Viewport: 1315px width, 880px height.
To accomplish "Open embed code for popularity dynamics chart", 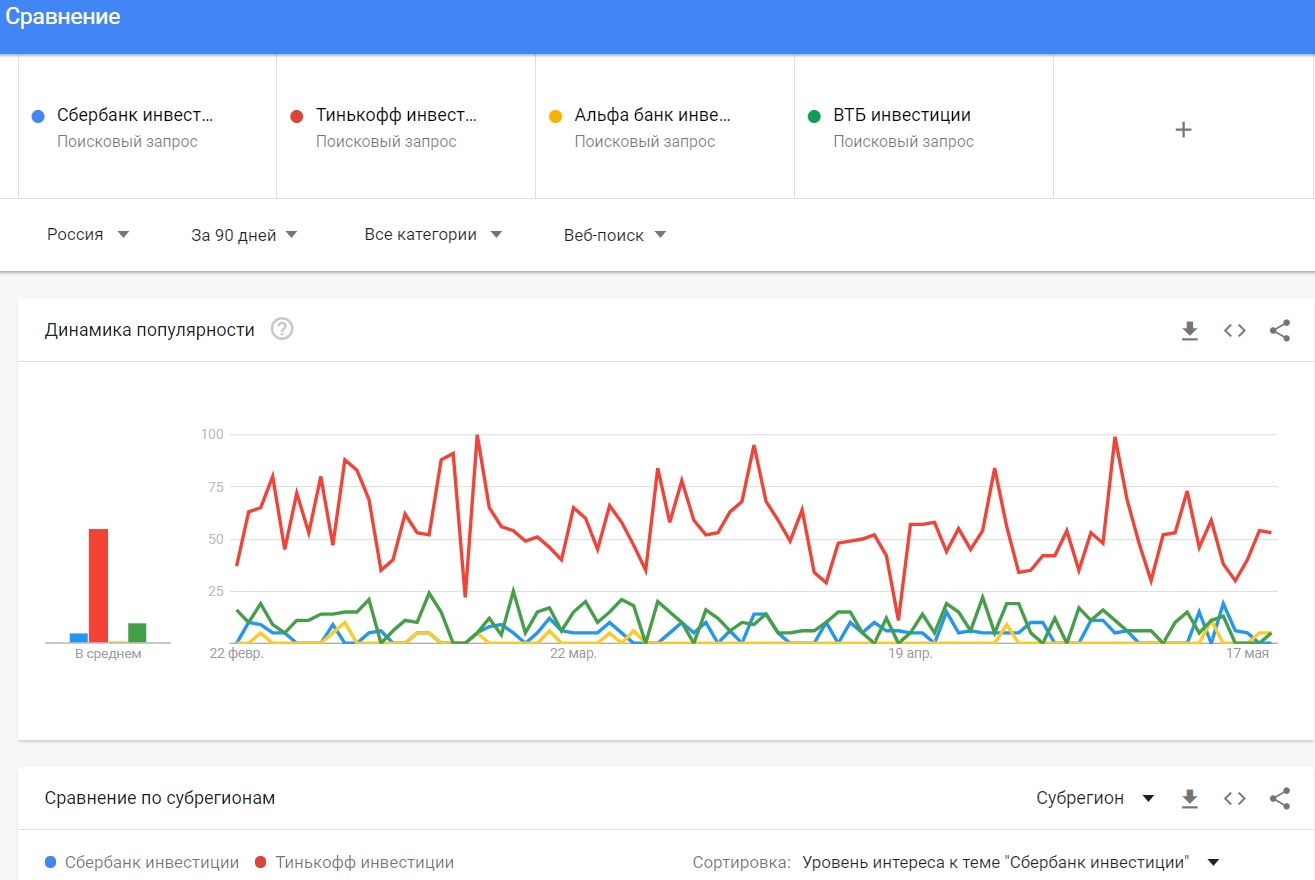I will pyautogui.click(x=1235, y=331).
